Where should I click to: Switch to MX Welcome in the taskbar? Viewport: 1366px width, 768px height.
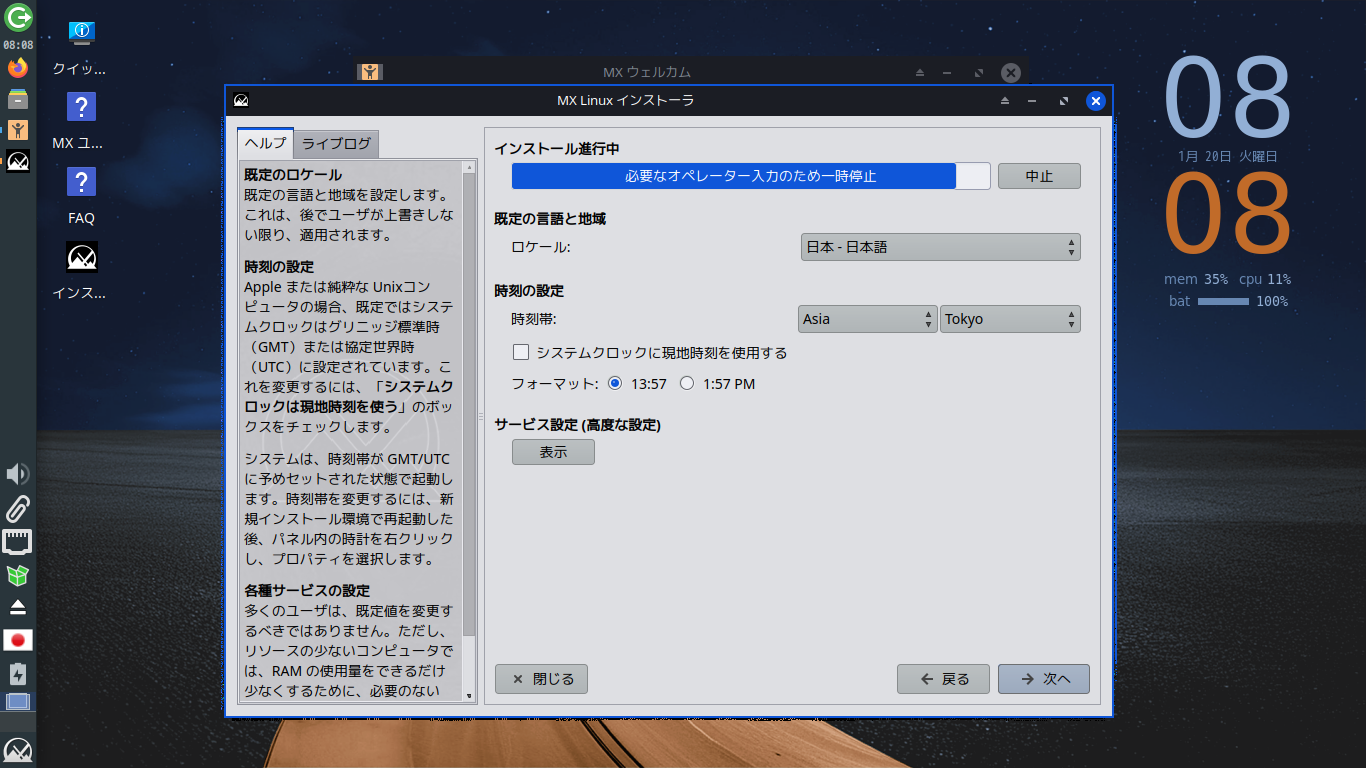[x=18, y=129]
